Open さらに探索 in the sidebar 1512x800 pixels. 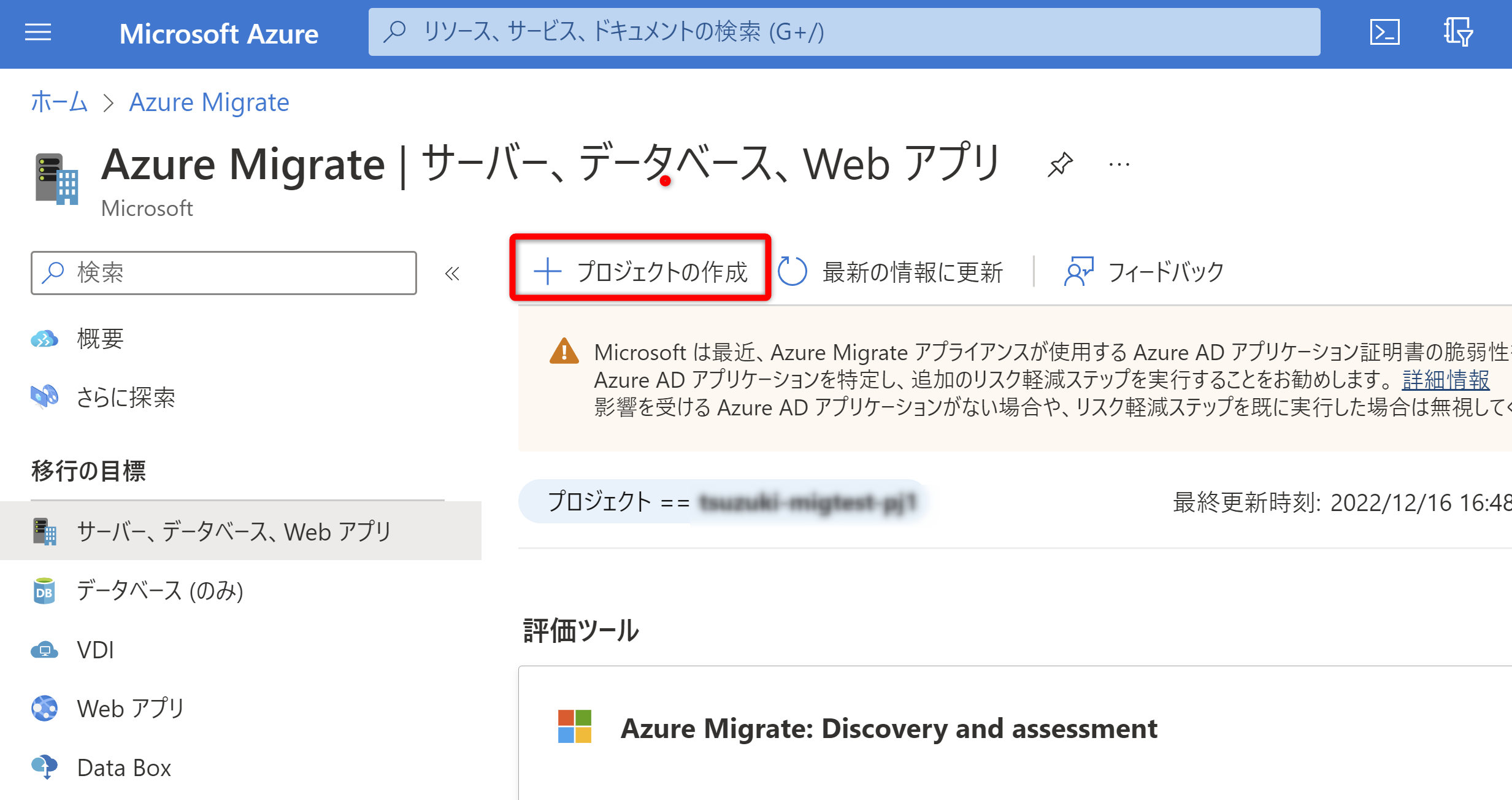pyautogui.click(x=125, y=398)
